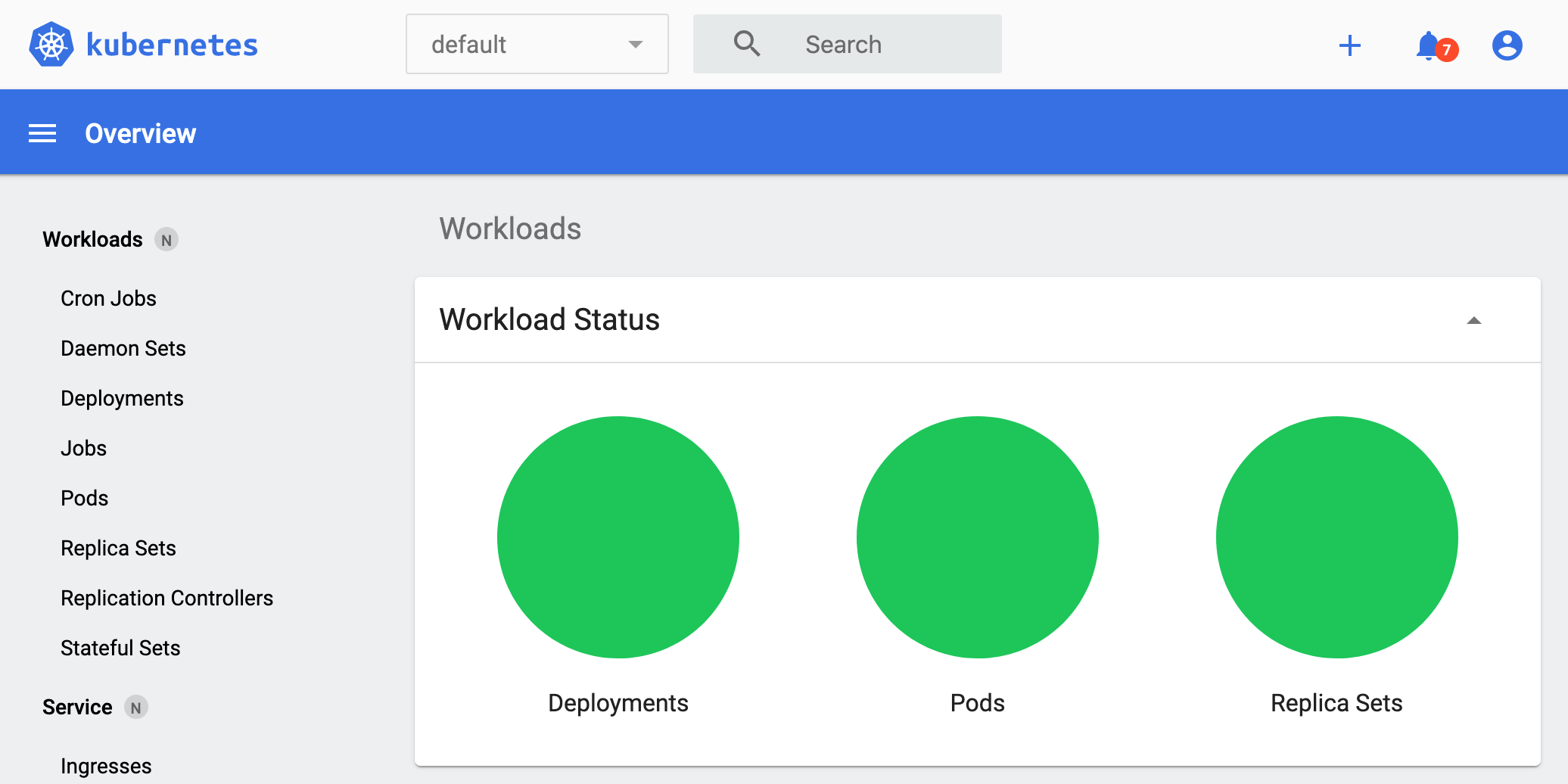Click the N badge beside Service
The image size is (1568, 784).
coord(135,708)
